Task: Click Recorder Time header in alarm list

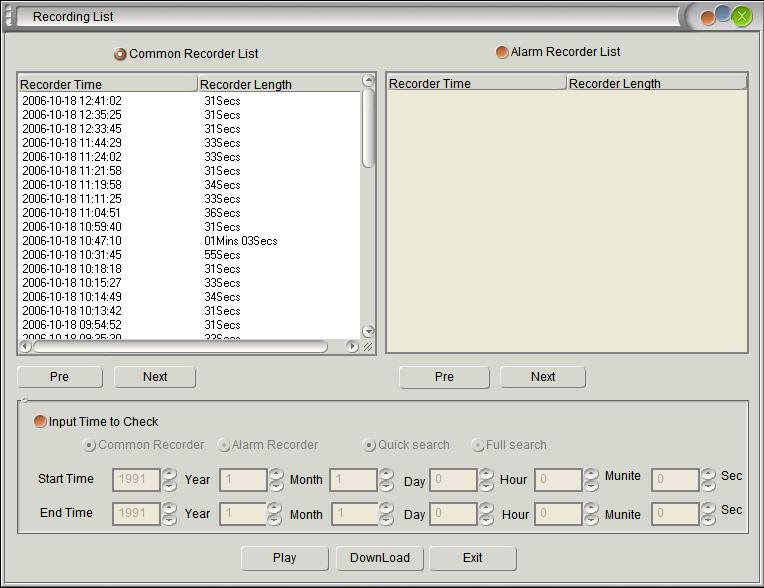Action: click(477, 83)
